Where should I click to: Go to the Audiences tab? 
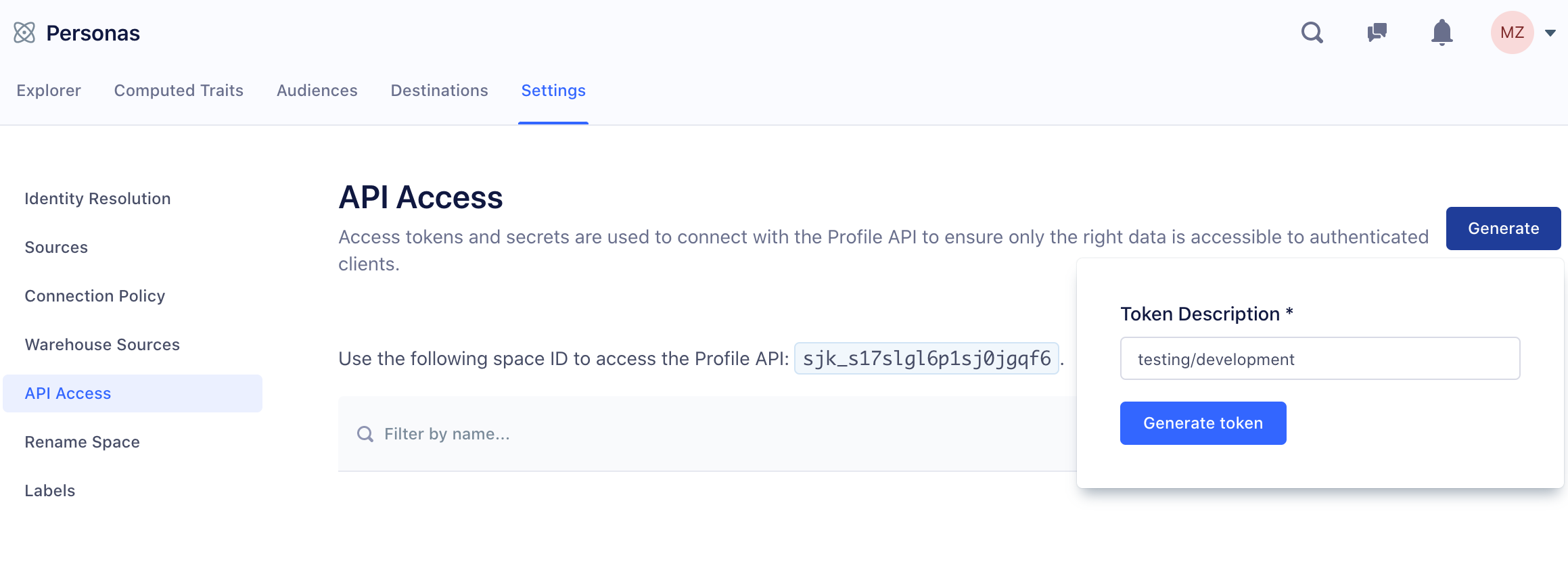pyautogui.click(x=317, y=91)
